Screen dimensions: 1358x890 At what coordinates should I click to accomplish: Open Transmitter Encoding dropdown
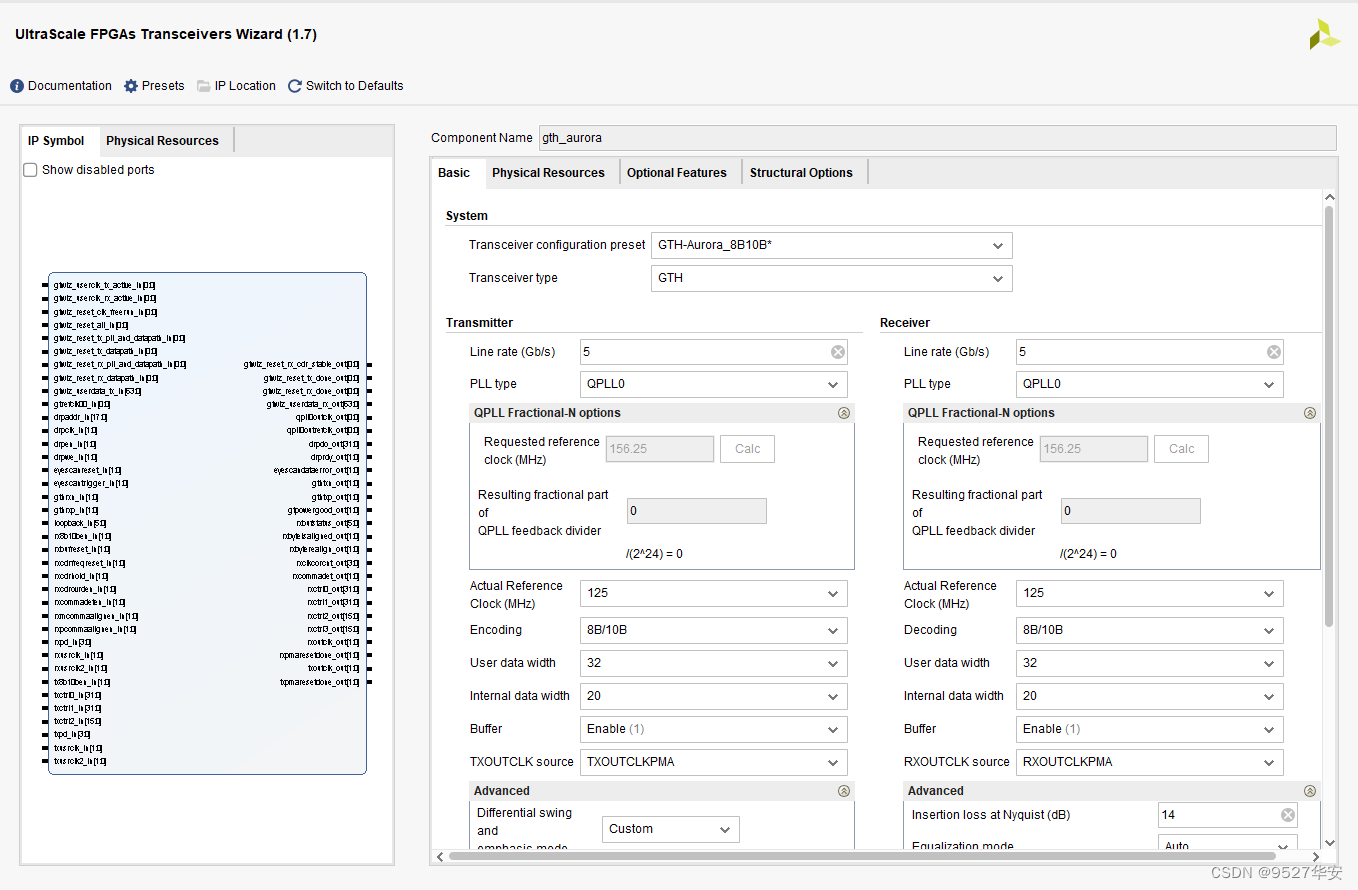[714, 630]
